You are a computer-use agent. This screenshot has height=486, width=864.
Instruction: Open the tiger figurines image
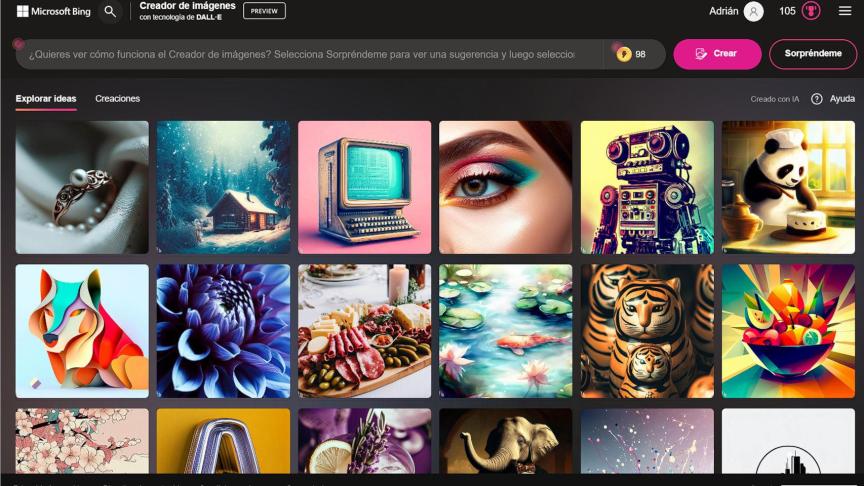coord(647,330)
